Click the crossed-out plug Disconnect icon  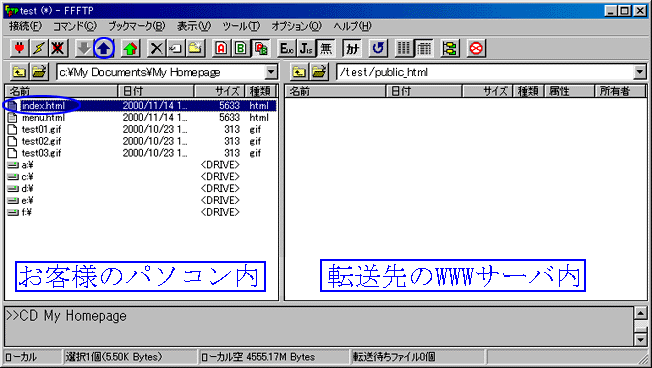pos(58,49)
